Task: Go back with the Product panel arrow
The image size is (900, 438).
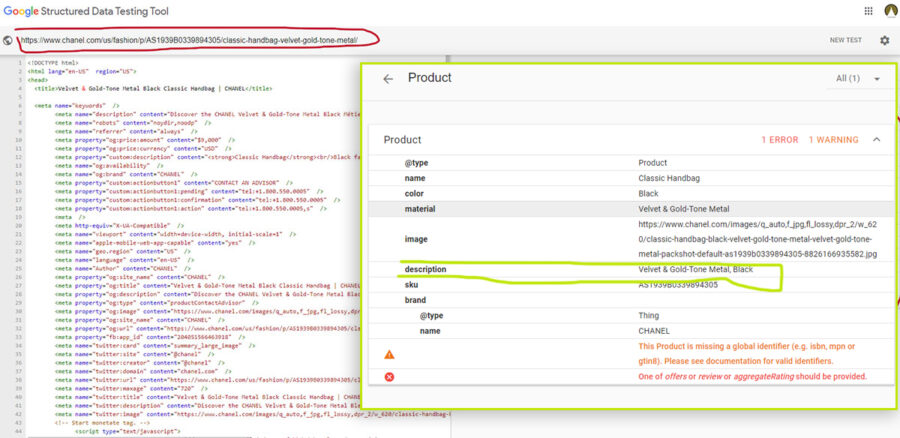Action: (388, 79)
